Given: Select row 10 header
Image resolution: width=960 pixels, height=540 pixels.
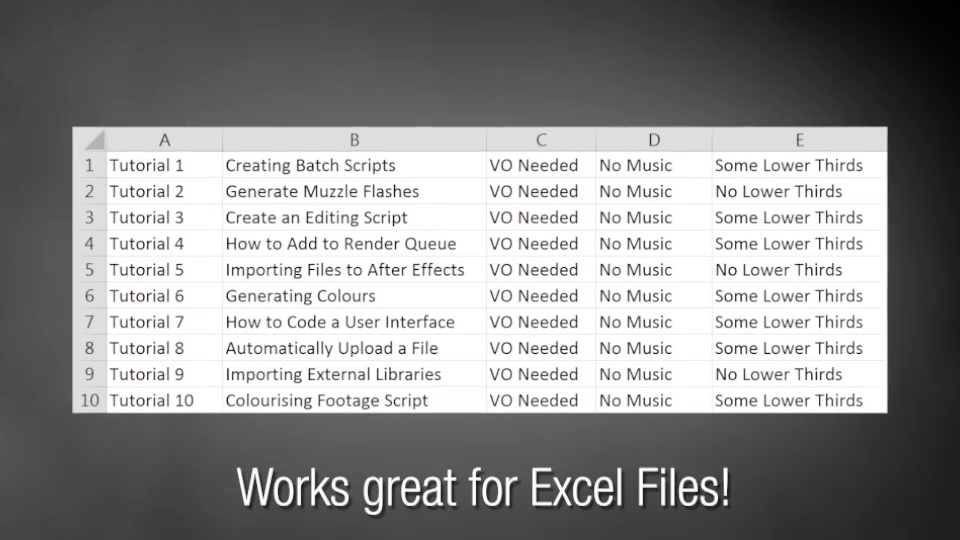Looking at the screenshot, I should pyautogui.click(x=89, y=400).
